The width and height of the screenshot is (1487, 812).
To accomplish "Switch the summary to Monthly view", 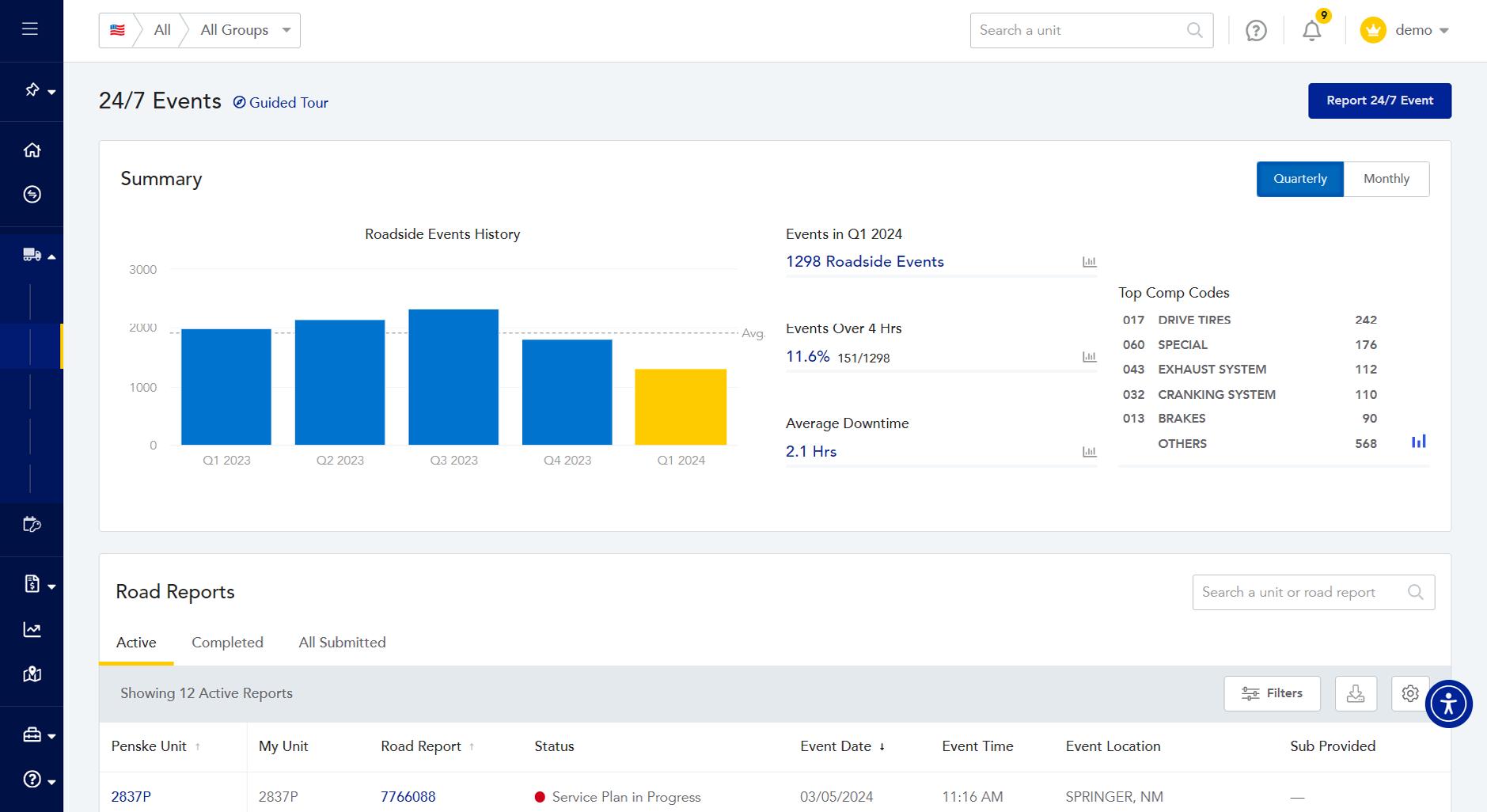I will [x=1386, y=179].
